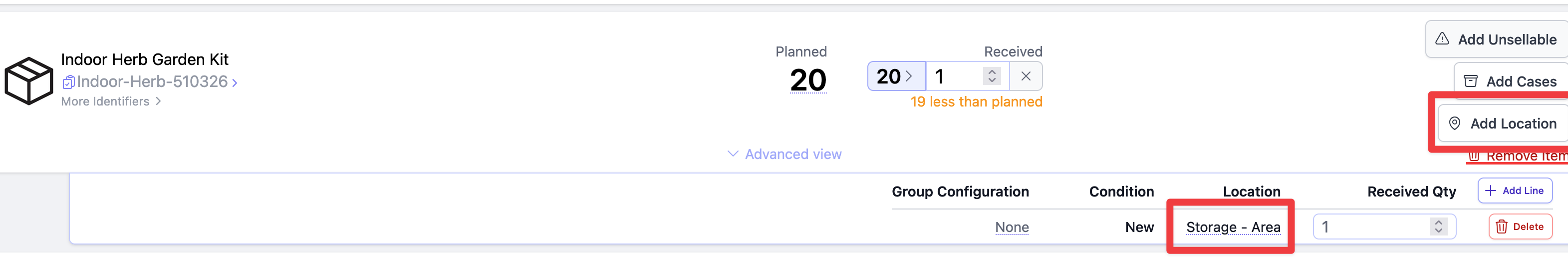The height and width of the screenshot is (257, 1568).
Task: Expand More Identifiers
Action: (x=111, y=101)
